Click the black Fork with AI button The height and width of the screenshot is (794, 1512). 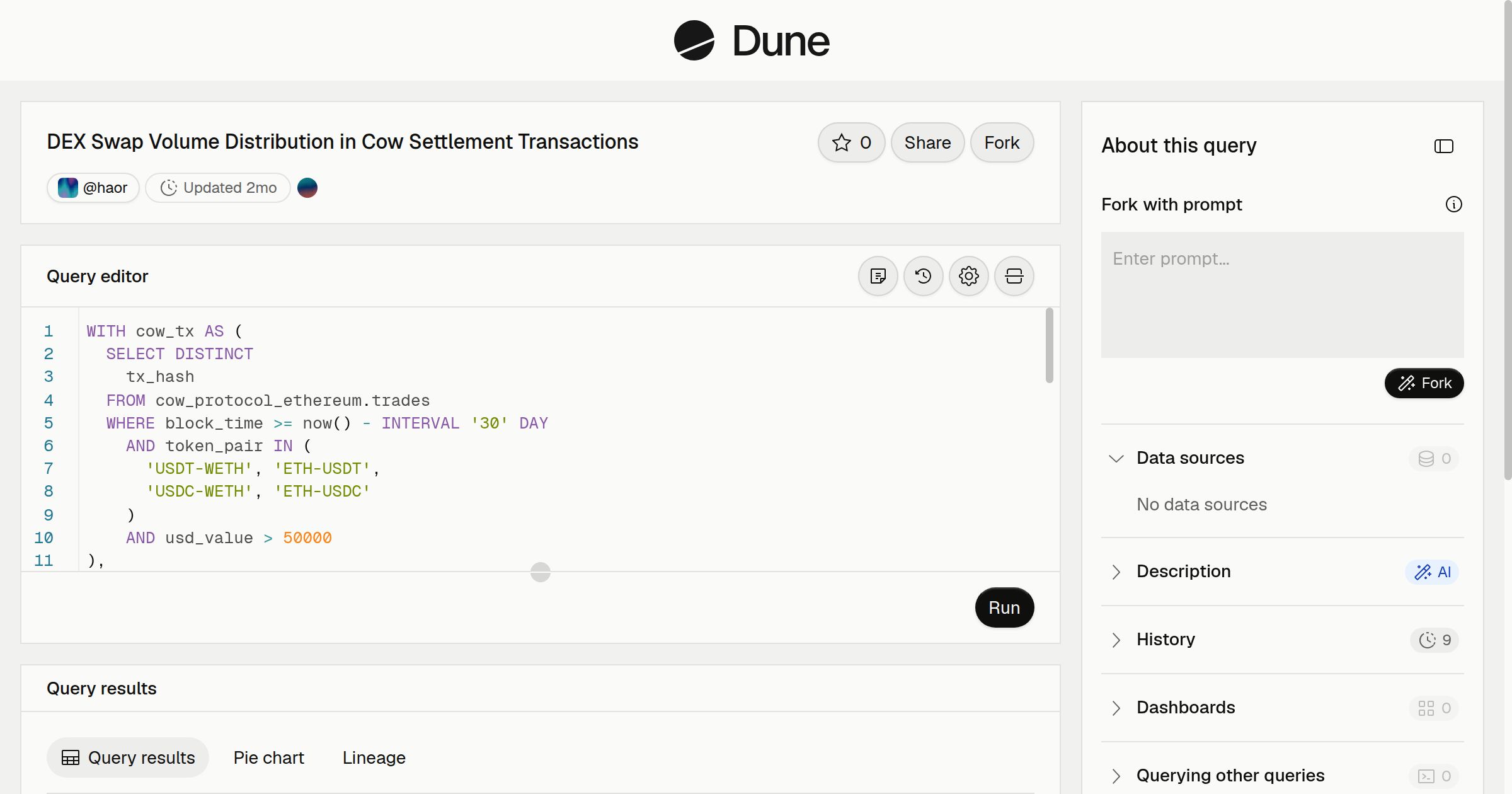coord(1424,383)
